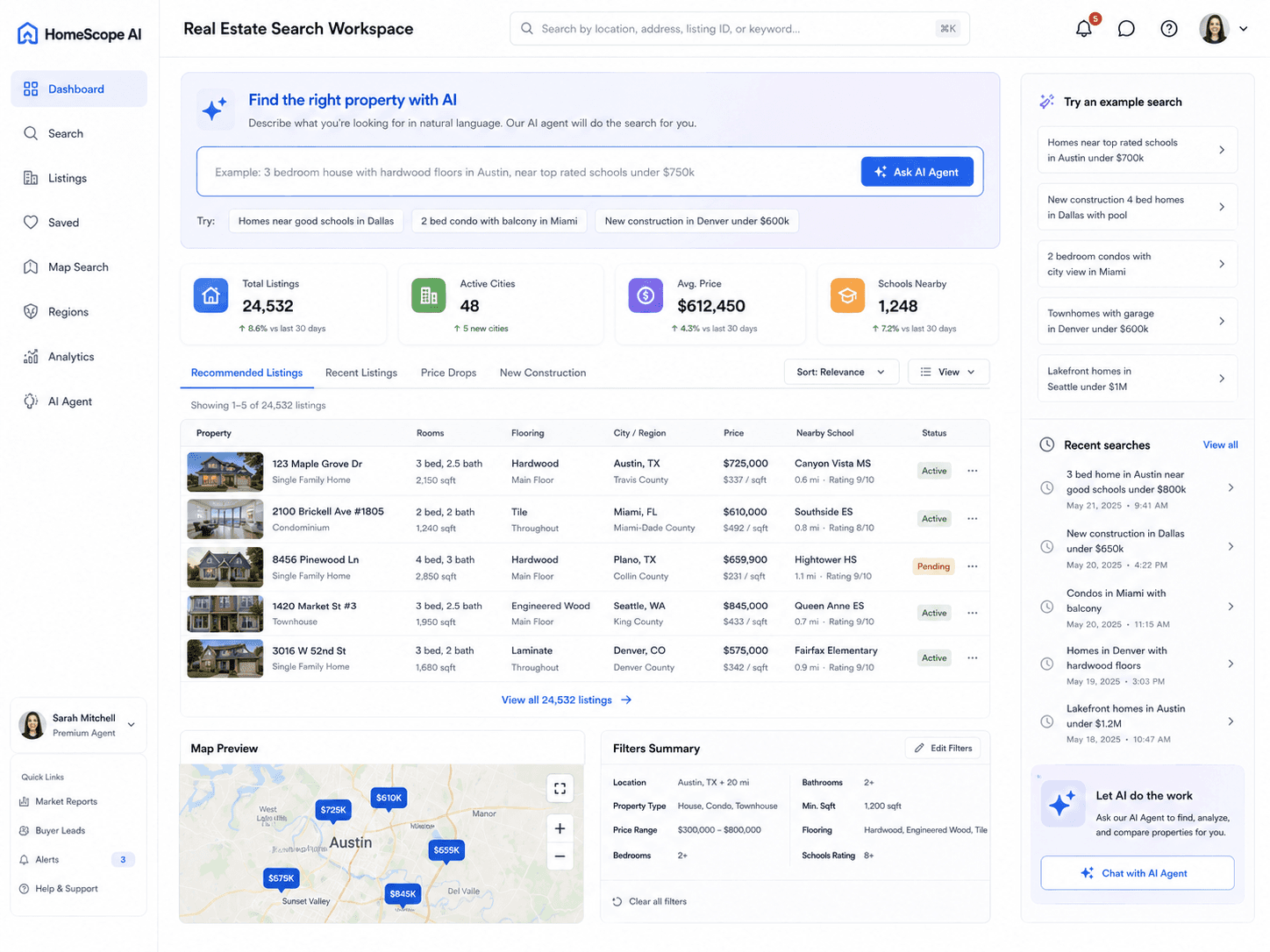
Task: Click the top search input field
Action: tap(739, 29)
